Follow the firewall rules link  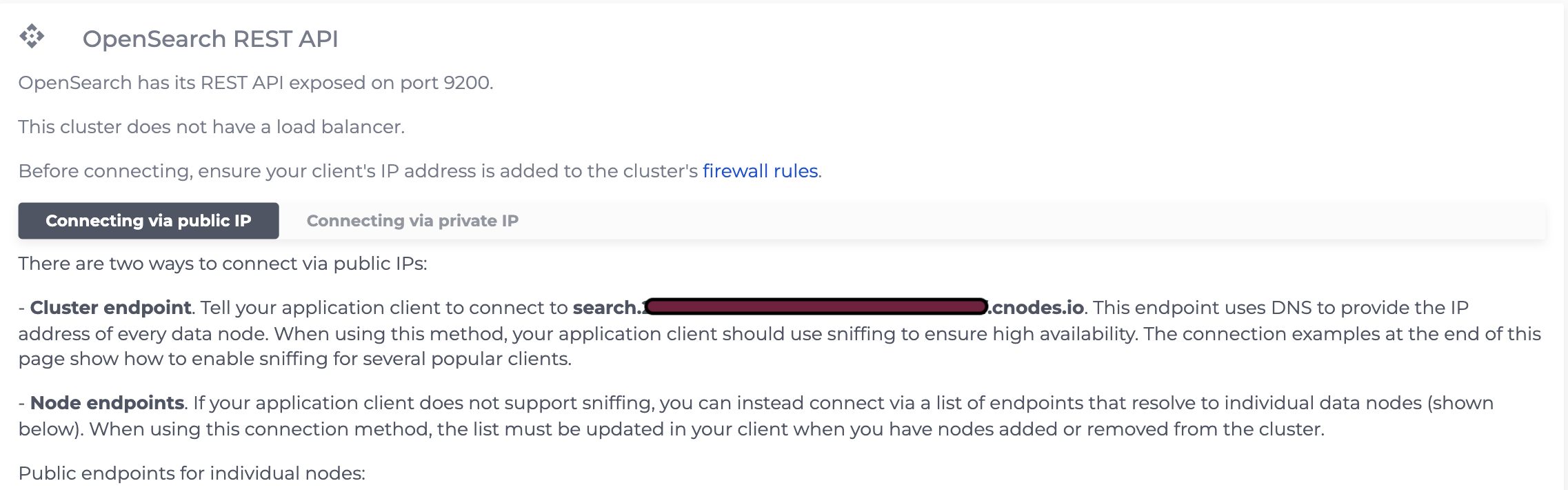[761, 171]
